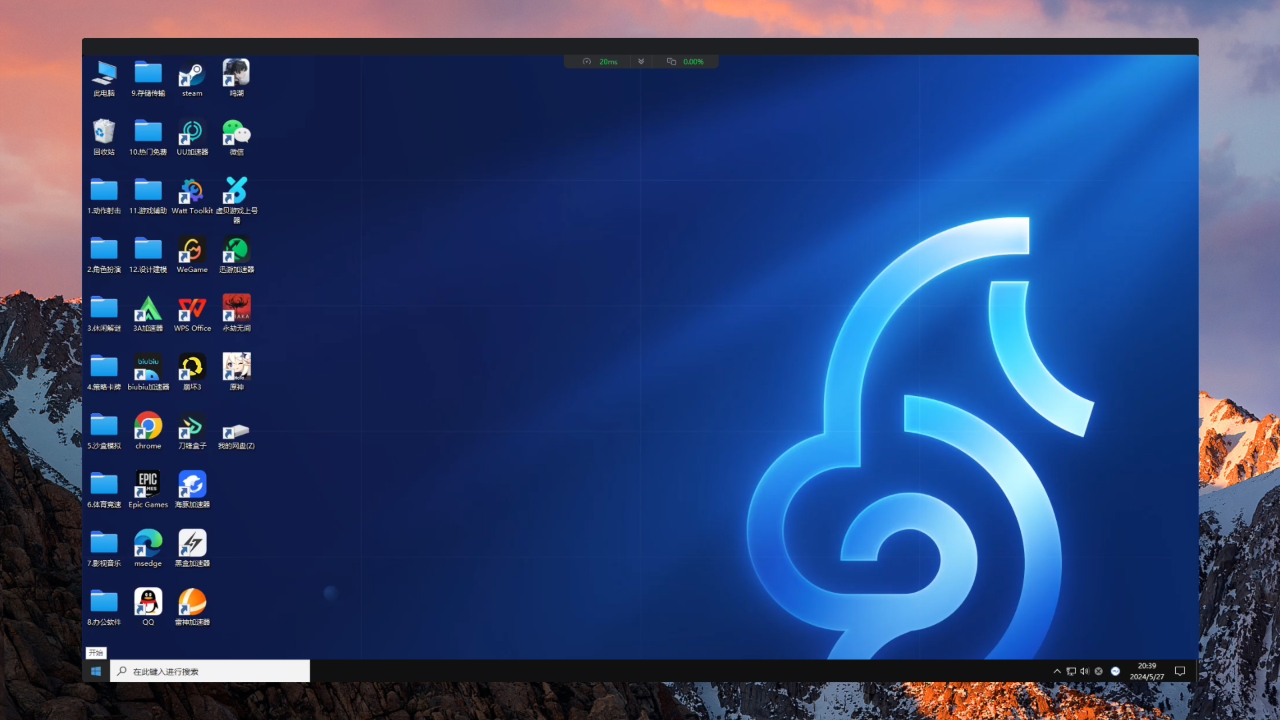Screen dimensions: 1280x720
Task: Launch the 永劫无间 game shortcut
Action: (x=236, y=314)
